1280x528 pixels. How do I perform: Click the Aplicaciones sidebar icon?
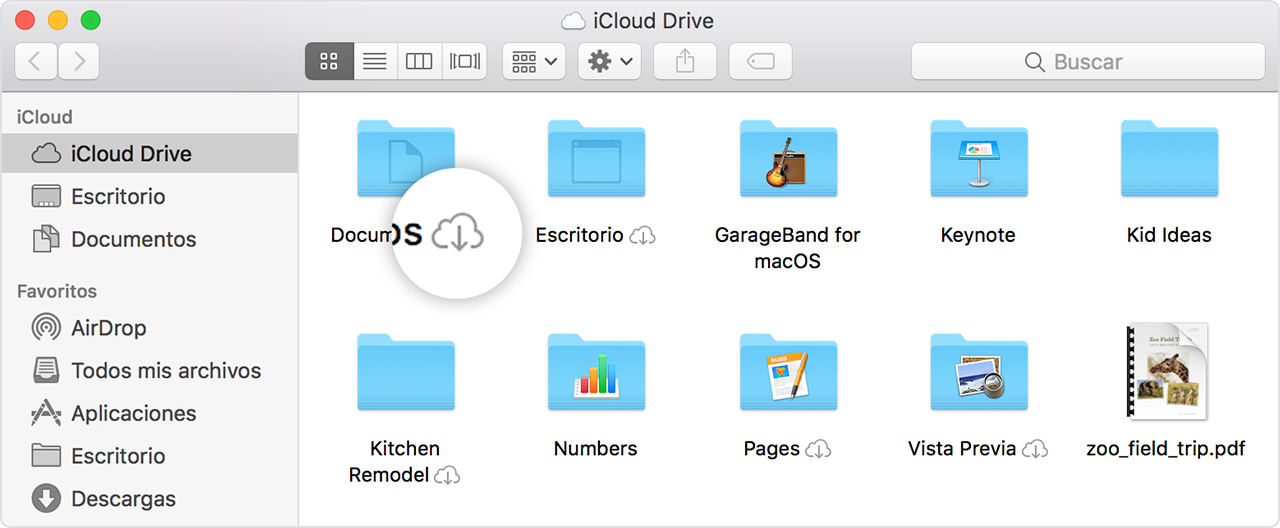tap(46, 413)
